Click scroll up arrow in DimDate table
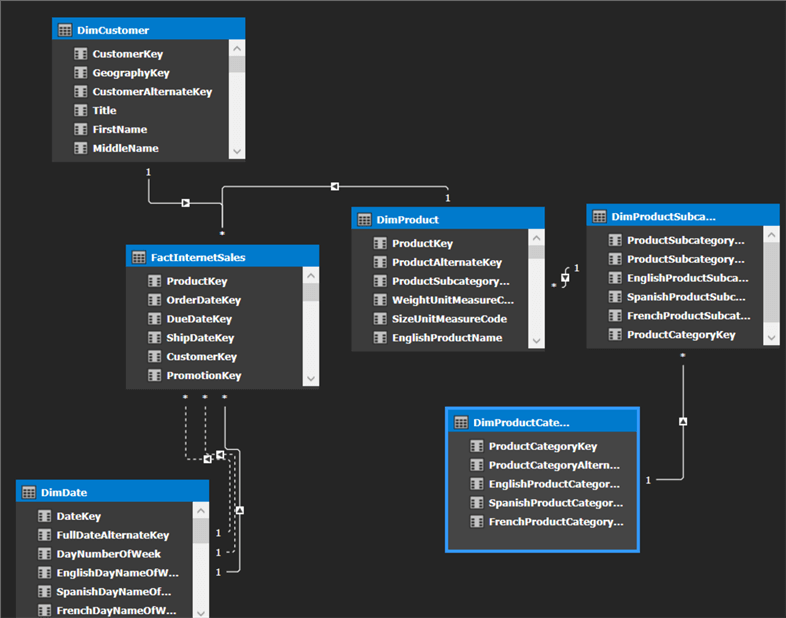The width and height of the screenshot is (786, 618). [201, 511]
